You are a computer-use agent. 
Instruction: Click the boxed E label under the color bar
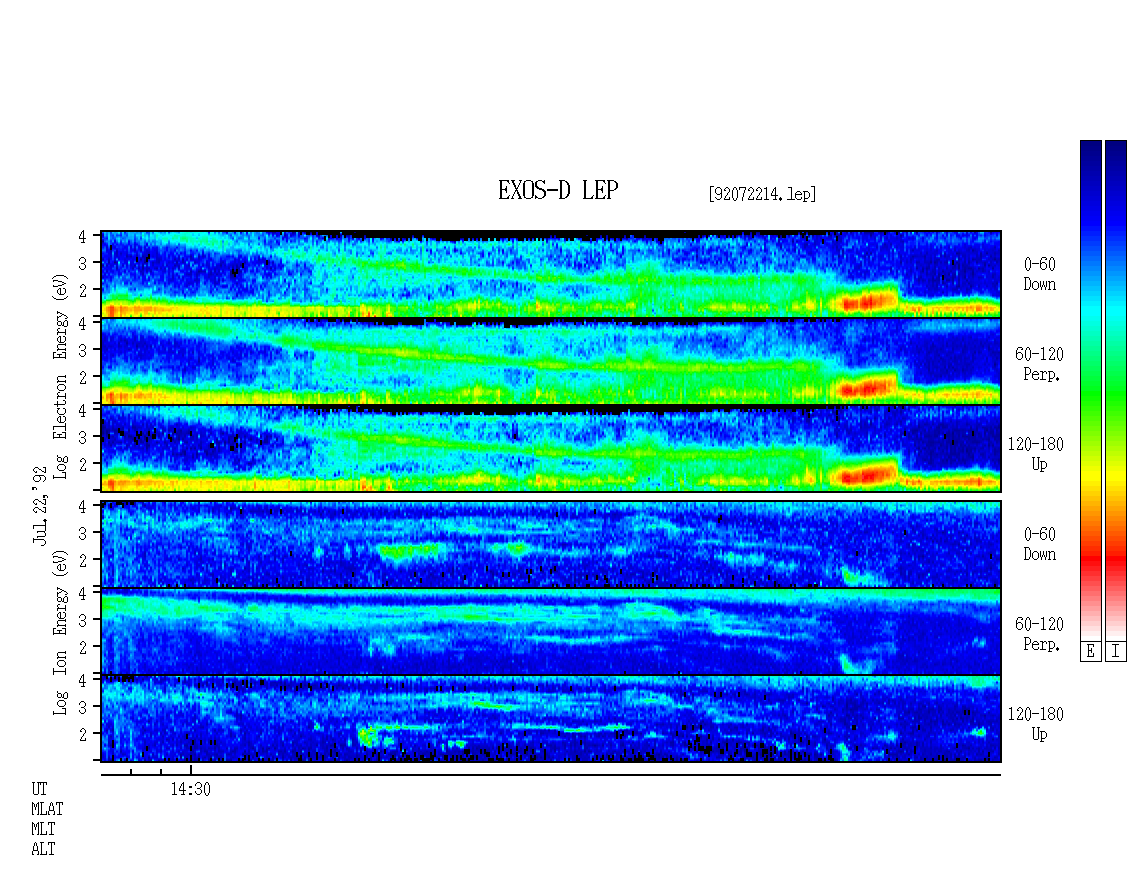pos(1090,652)
